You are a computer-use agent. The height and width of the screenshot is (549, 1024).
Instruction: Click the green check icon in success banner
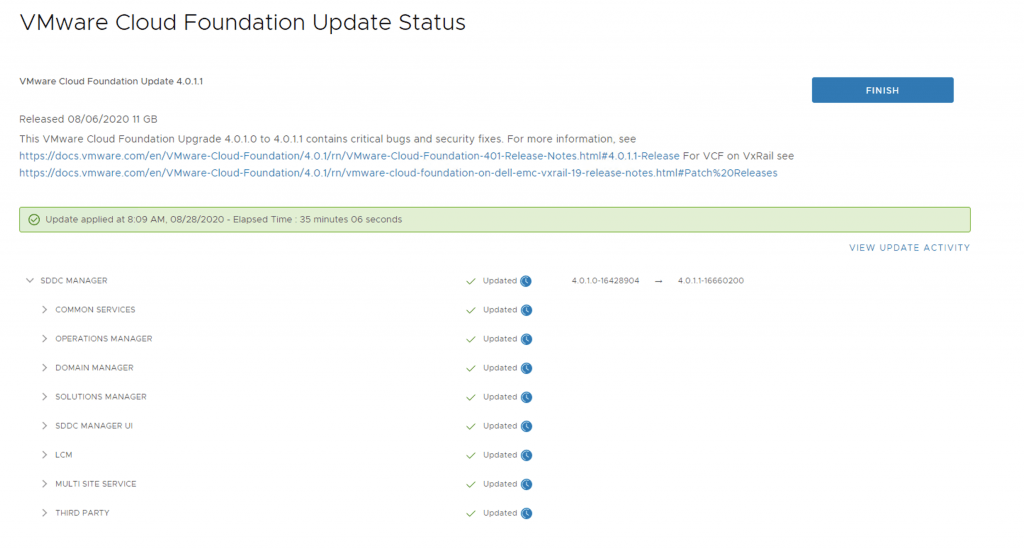(34, 220)
